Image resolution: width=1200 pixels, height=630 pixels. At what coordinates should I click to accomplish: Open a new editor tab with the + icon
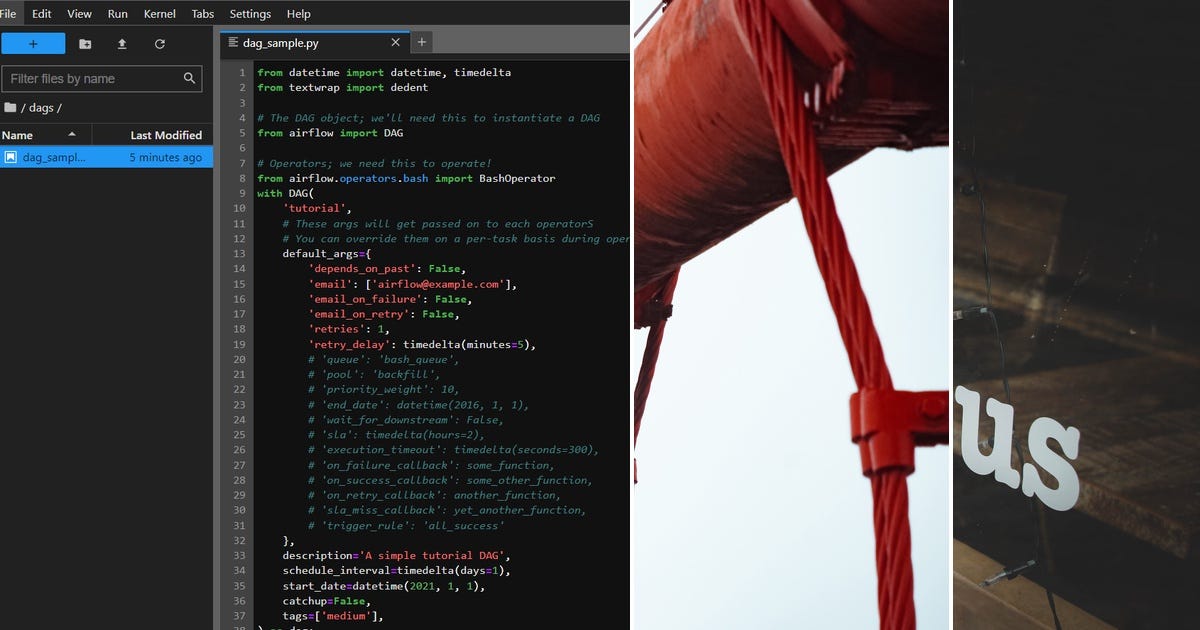tap(421, 42)
